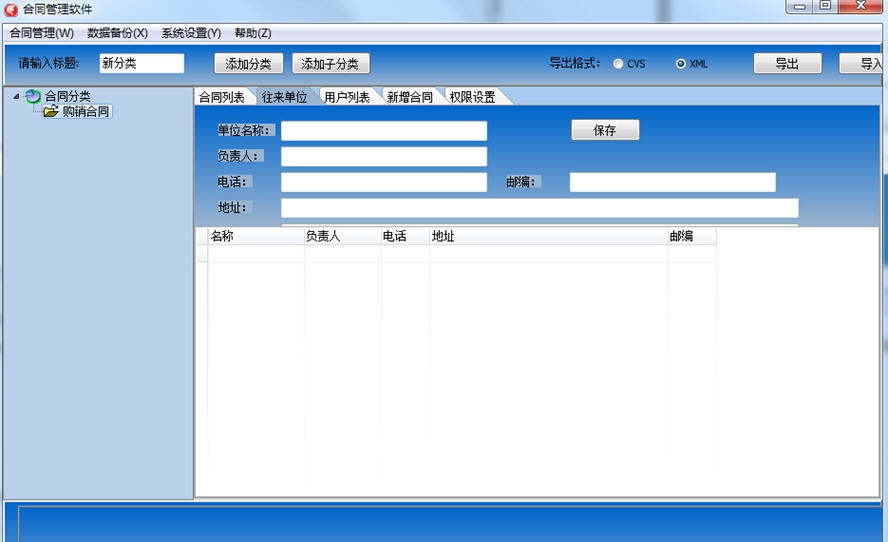Switch to the 新增合同 tab
This screenshot has width=888, height=542.
click(x=410, y=97)
